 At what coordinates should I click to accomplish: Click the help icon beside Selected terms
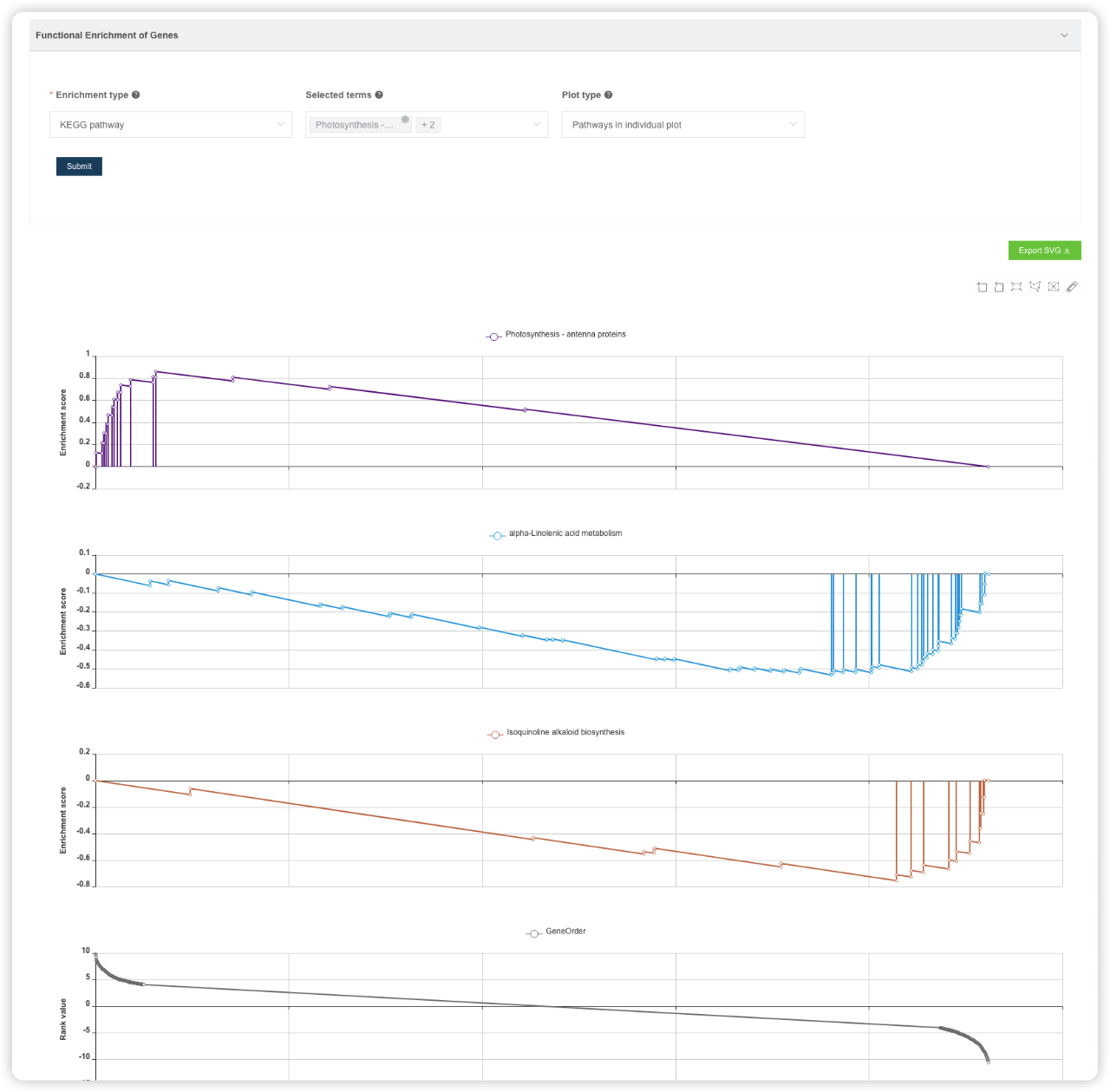pyautogui.click(x=379, y=95)
